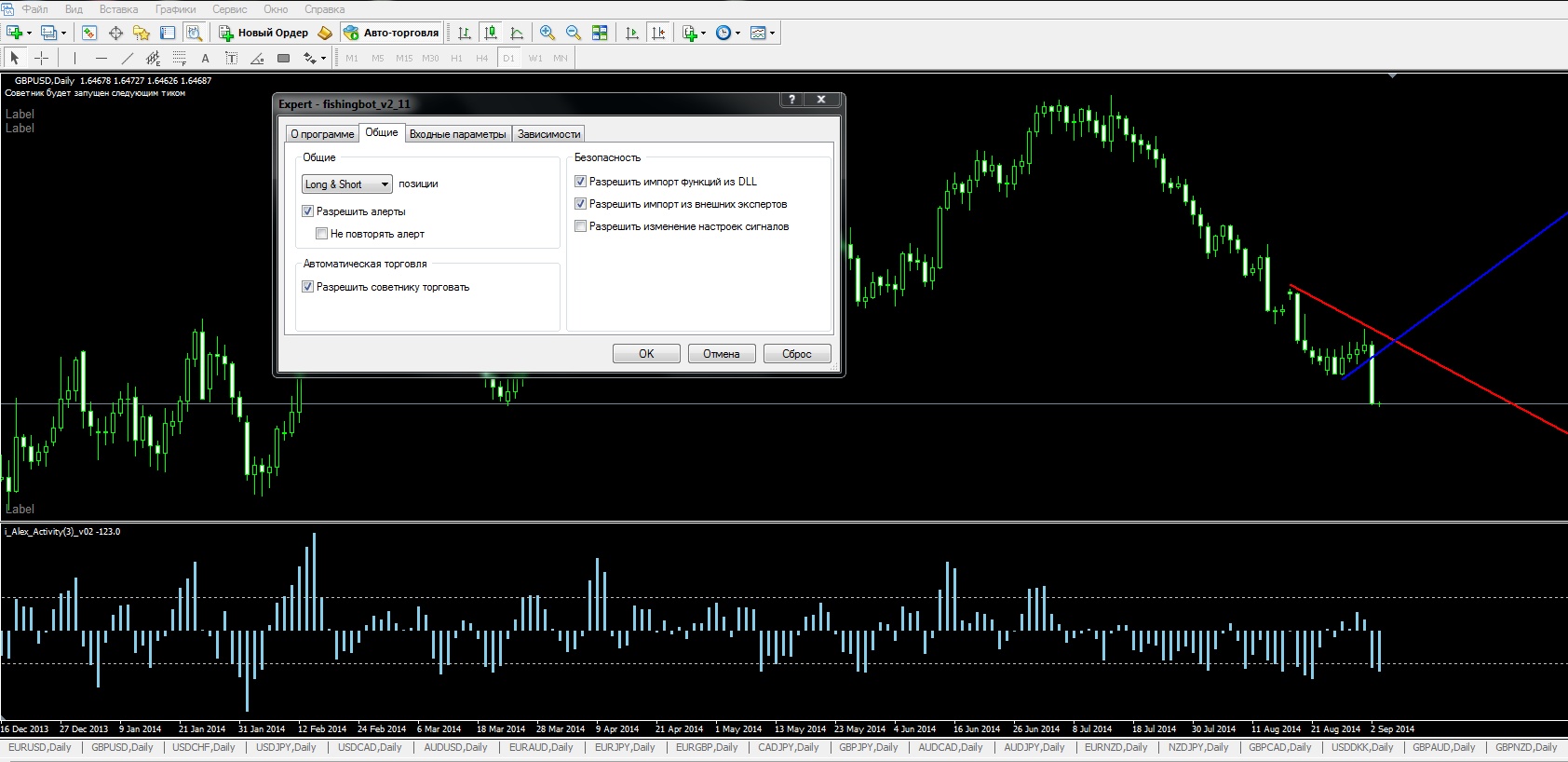Switch to 'Зависимости' tab
Image resolution: width=1568 pixels, height=762 pixels.
pyautogui.click(x=549, y=134)
